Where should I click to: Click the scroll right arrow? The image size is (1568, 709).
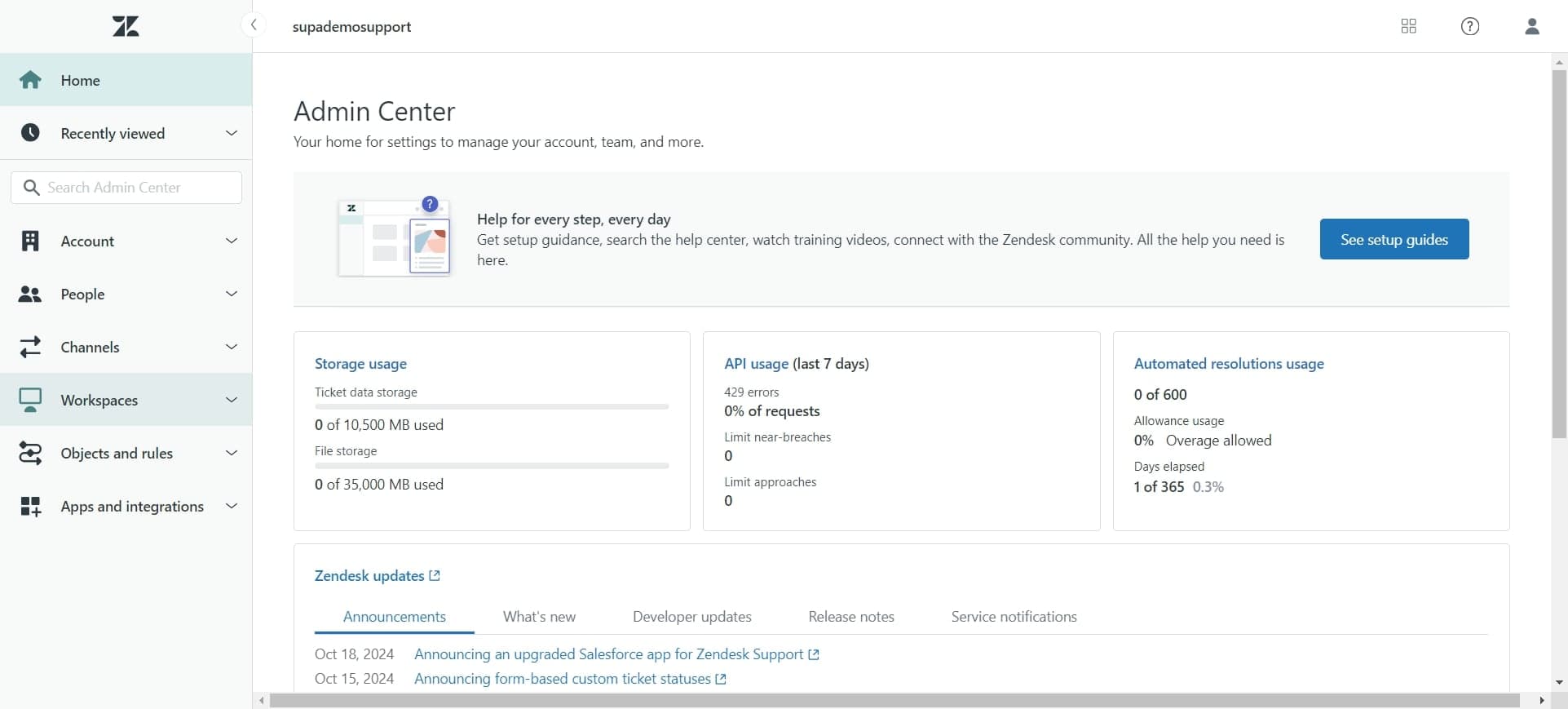[1541, 701]
